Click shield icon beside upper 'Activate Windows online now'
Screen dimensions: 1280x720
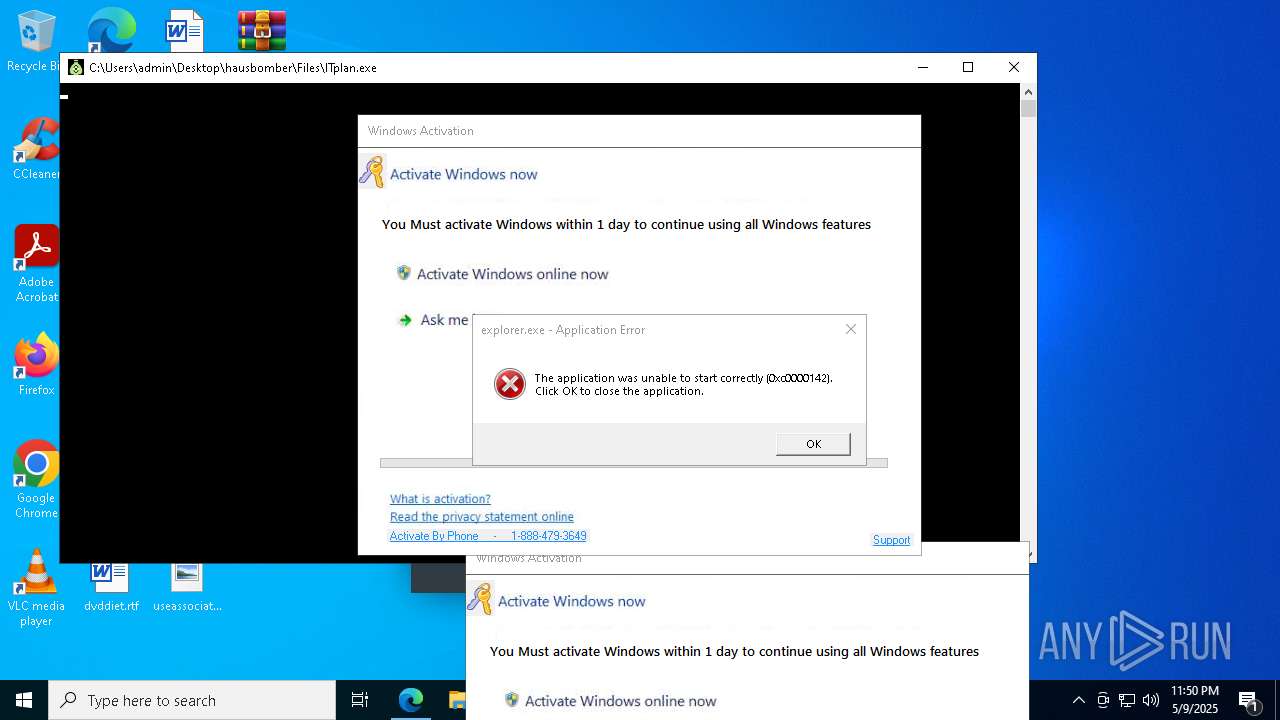click(x=404, y=273)
